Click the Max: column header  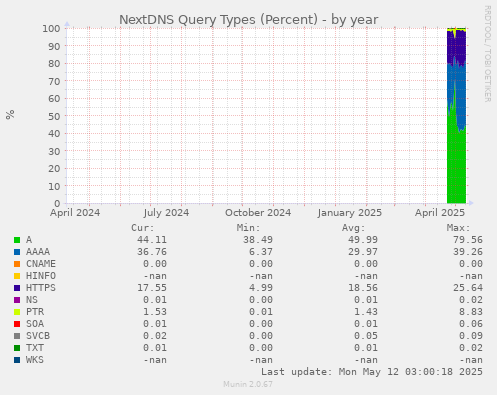pyautogui.click(x=459, y=228)
